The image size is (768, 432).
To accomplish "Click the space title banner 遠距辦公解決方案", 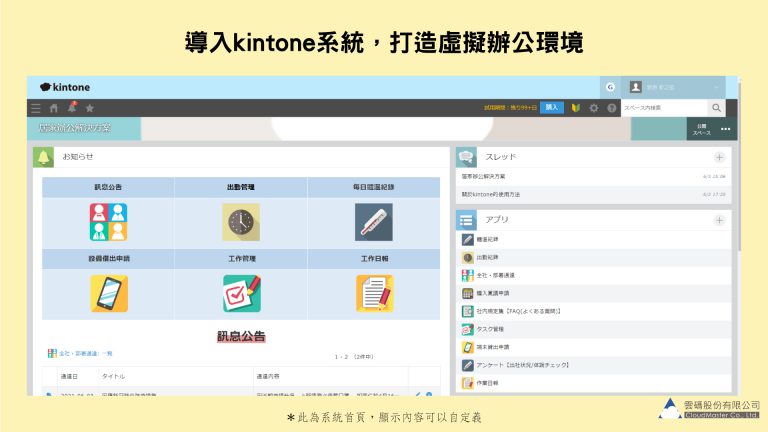I will pos(74,128).
